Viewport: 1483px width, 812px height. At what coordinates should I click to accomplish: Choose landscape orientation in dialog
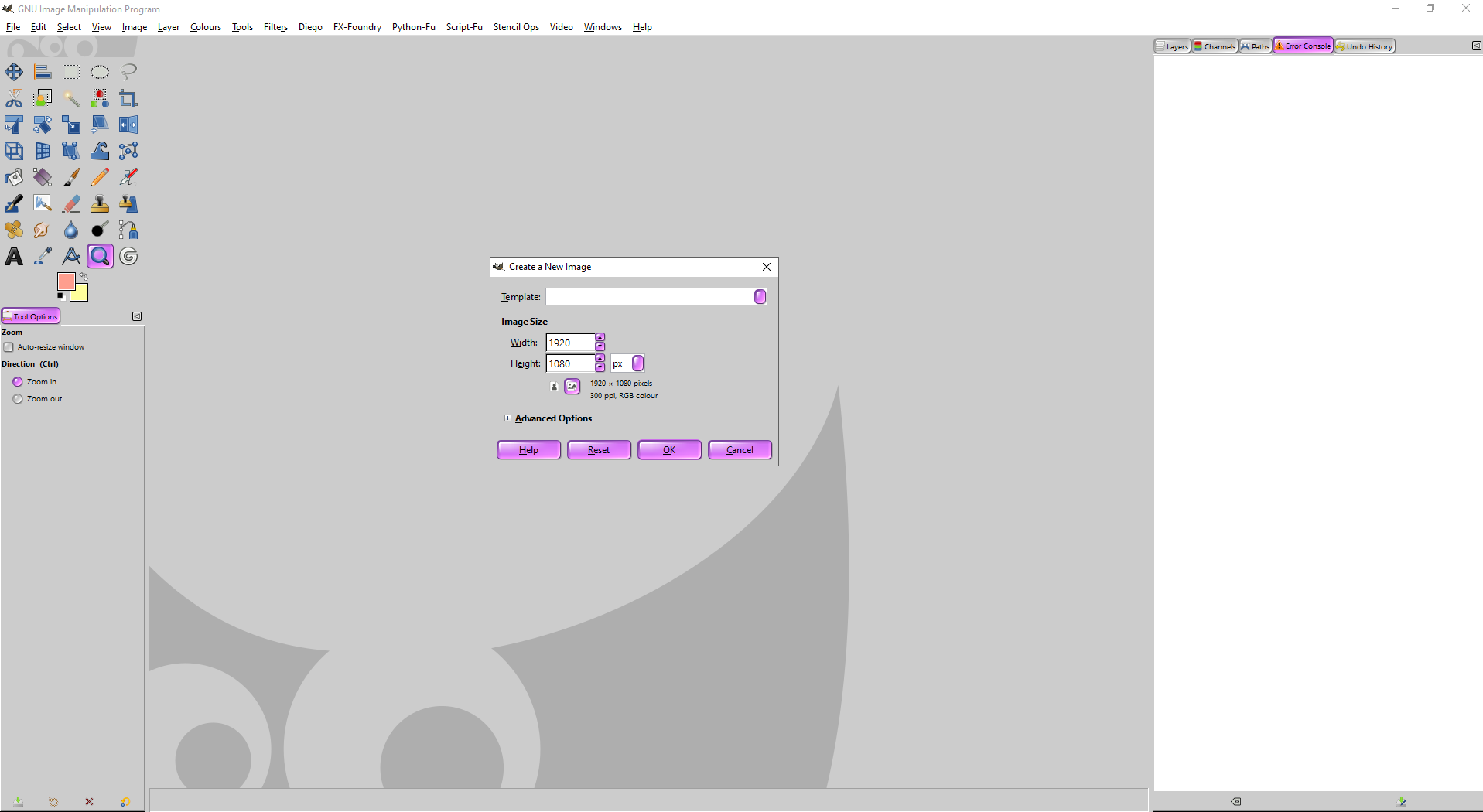tap(572, 386)
